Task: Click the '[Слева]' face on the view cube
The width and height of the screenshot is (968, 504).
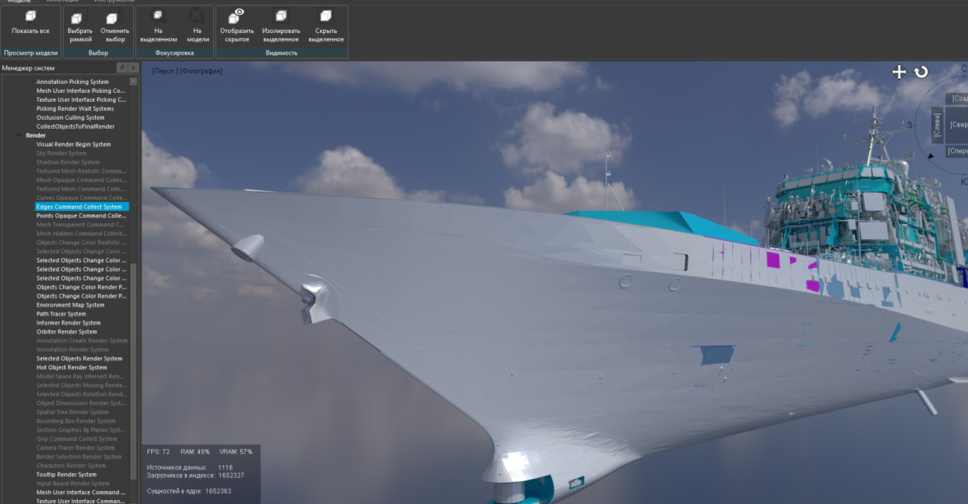Action: click(x=937, y=127)
